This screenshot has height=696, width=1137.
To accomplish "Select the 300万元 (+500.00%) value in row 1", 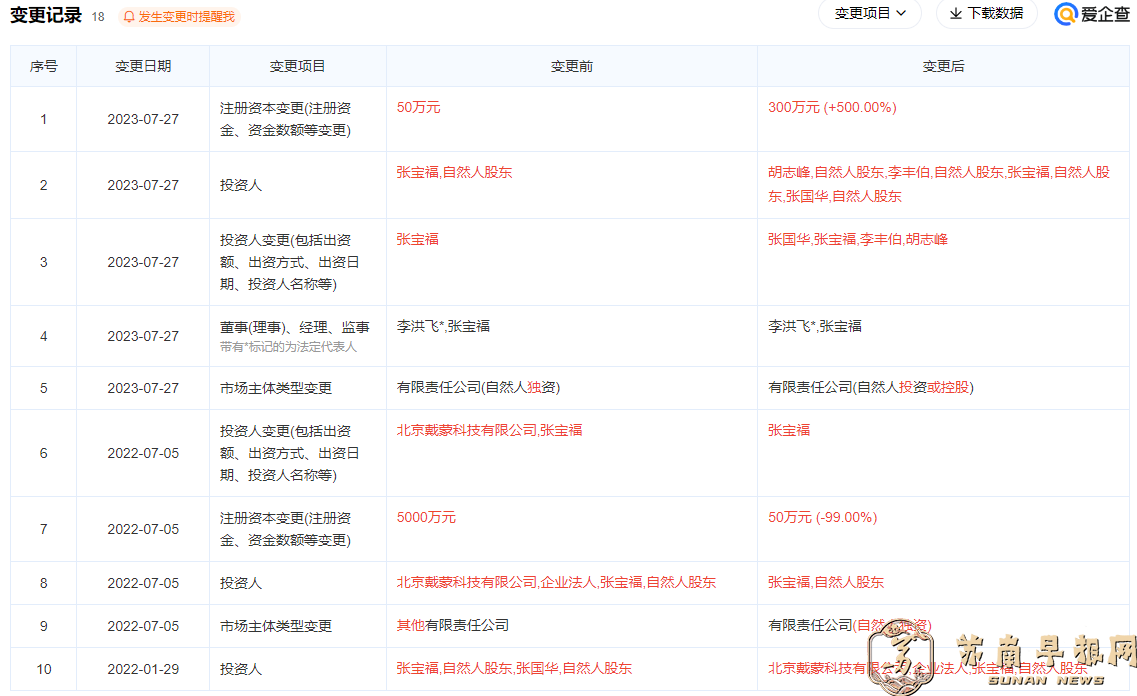I will (832, 107).
